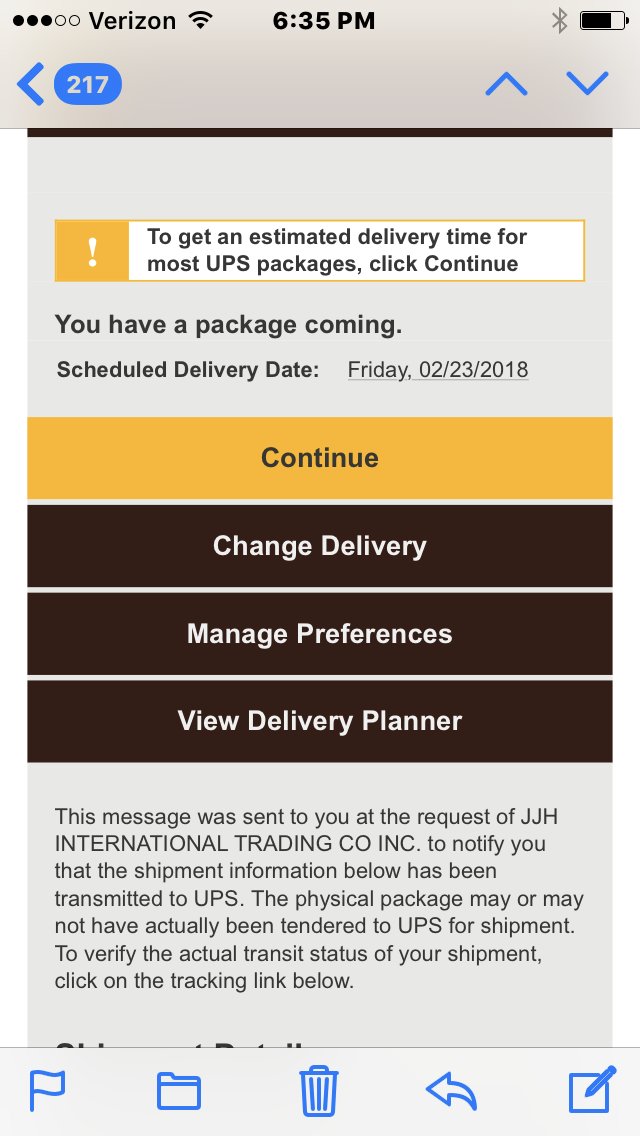Tap the Friday, 02/23/2018 date link
This screenshot has width=640, height=1136.
[438, 369]
